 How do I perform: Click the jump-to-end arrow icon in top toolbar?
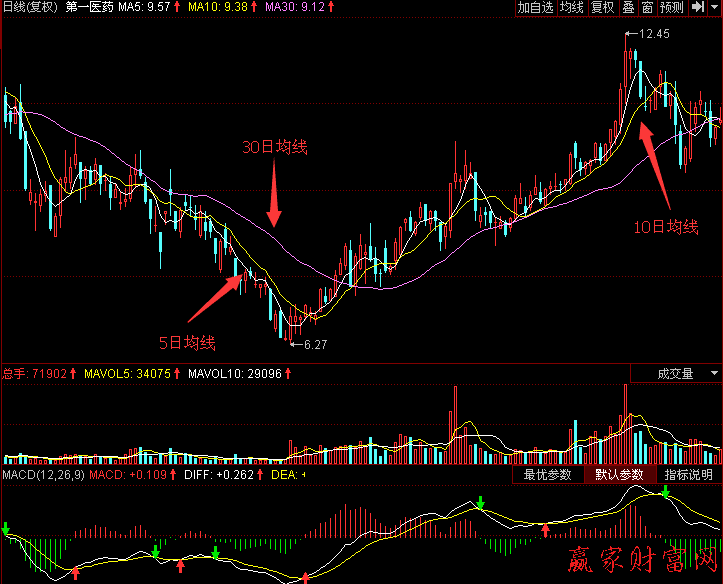pyautogui.click(x=697, y=8)
